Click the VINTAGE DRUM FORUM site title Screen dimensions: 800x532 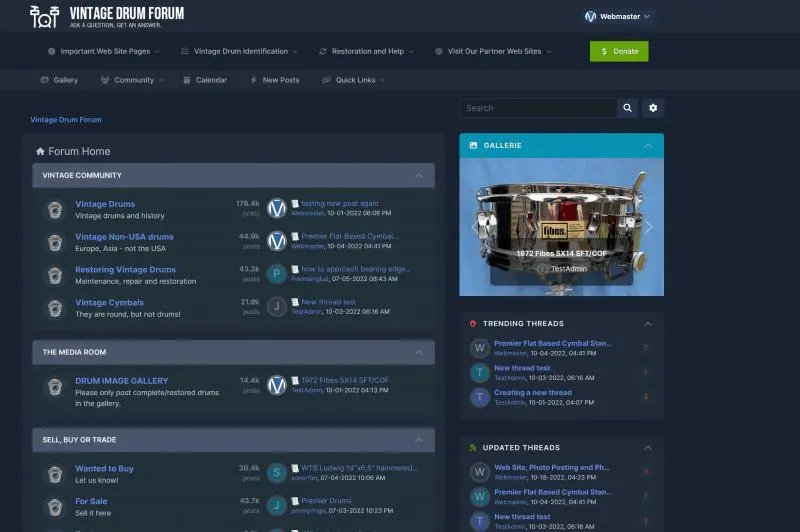127,13
